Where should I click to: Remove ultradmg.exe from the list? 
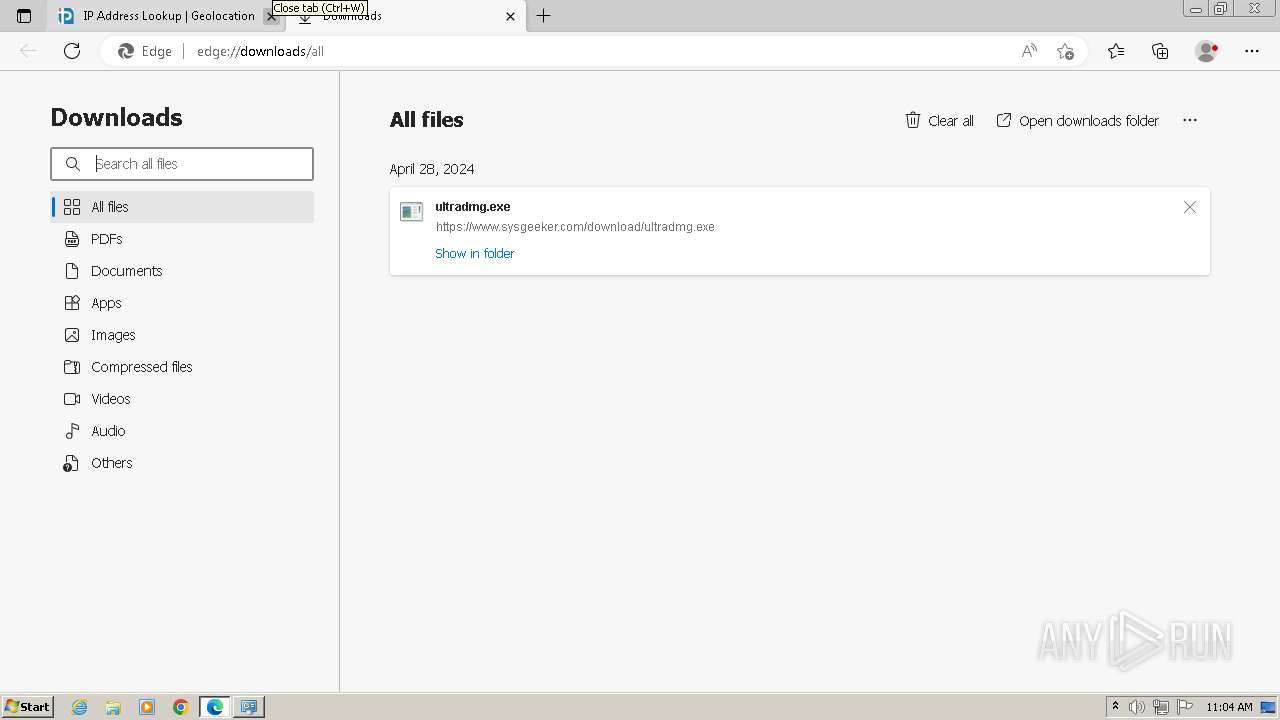(1190, 207)
